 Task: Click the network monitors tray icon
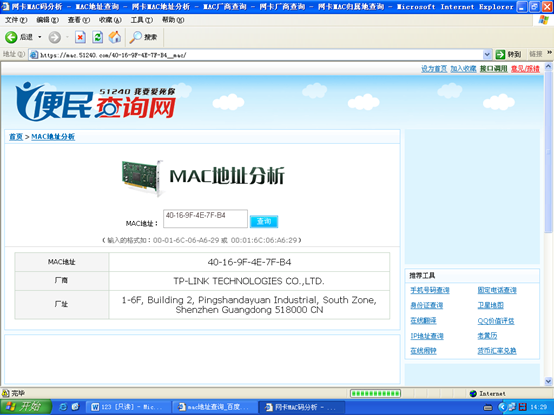(x=512, y=407)
